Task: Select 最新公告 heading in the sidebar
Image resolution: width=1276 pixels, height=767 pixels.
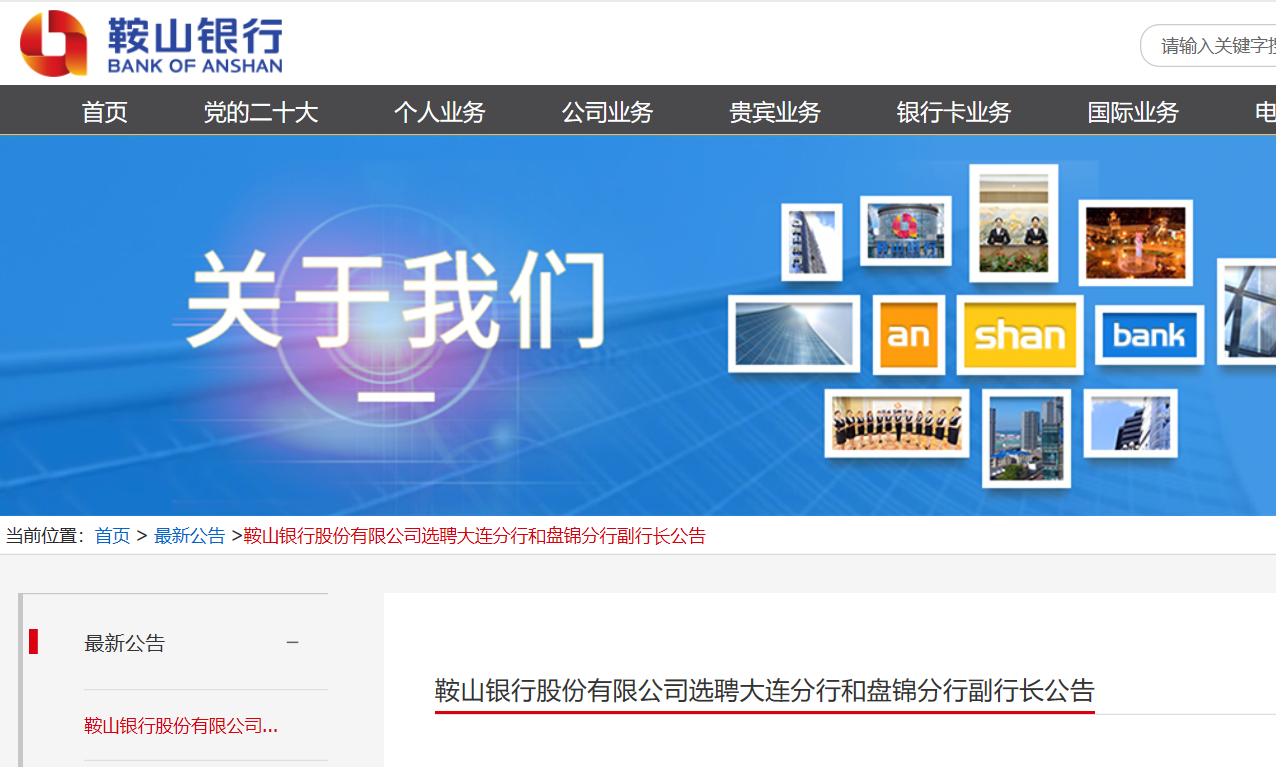Action: click(125, 643)
